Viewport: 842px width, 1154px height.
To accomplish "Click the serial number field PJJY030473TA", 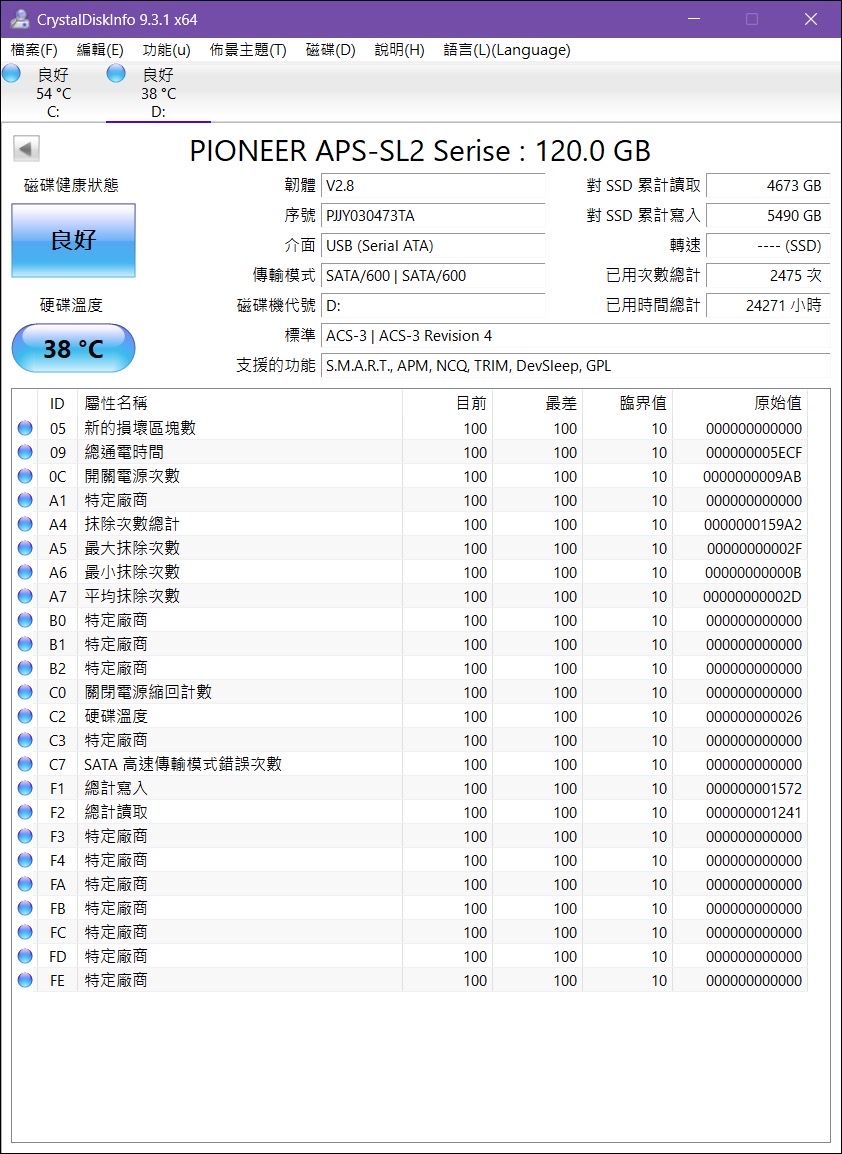I will point(434,216).
